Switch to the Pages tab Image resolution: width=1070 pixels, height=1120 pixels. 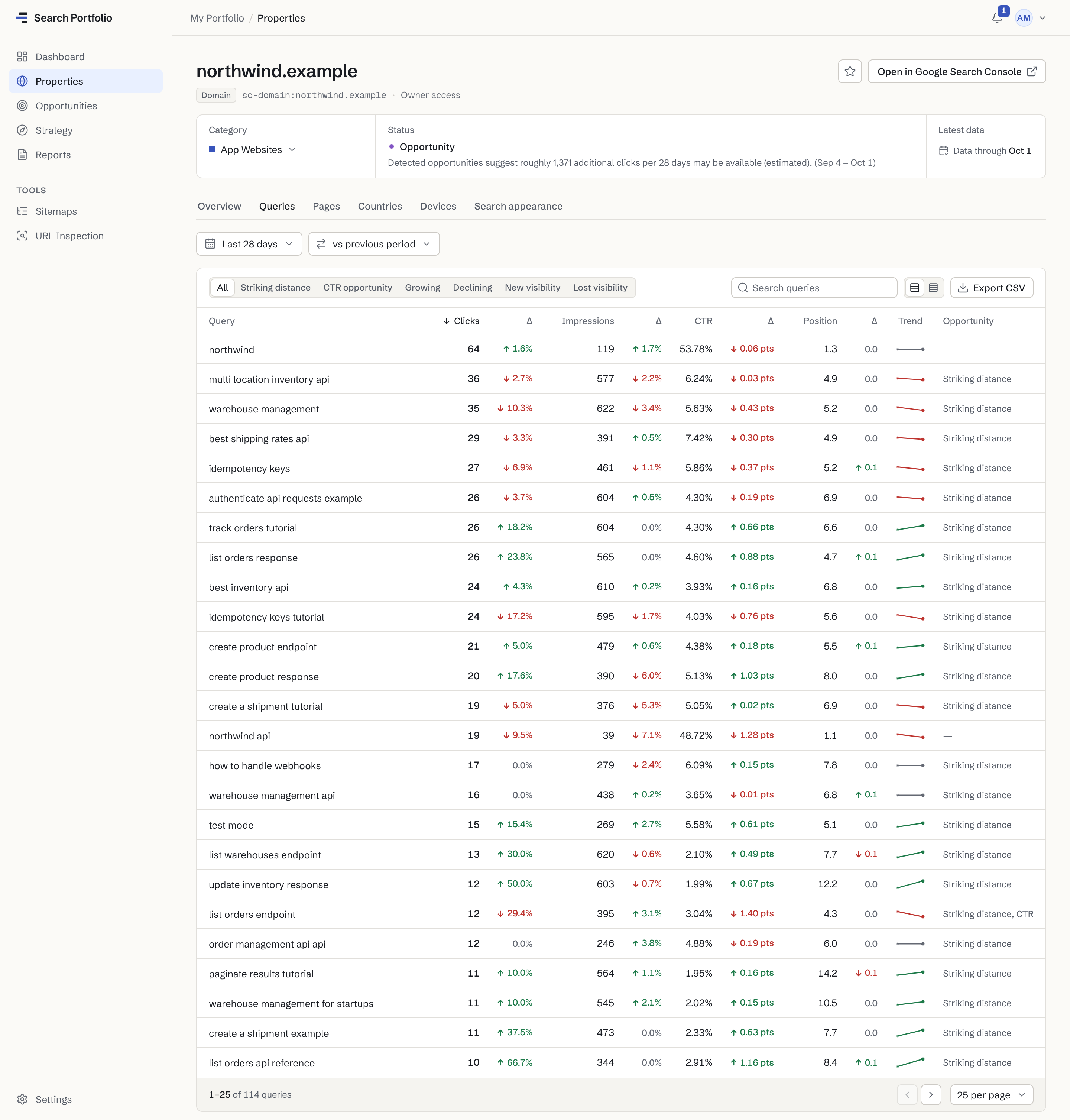click(x=326, y=206)
